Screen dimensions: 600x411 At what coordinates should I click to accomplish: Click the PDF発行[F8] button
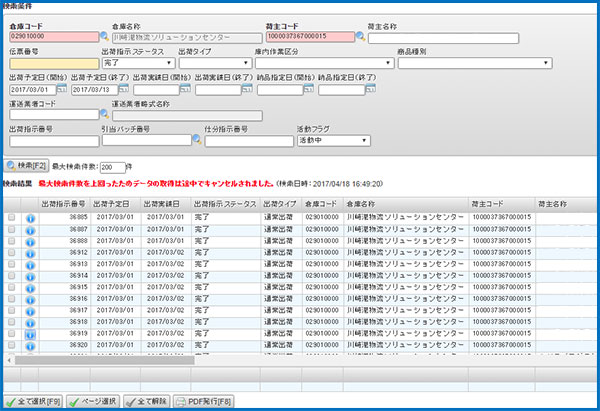click(x=203, y=402)
